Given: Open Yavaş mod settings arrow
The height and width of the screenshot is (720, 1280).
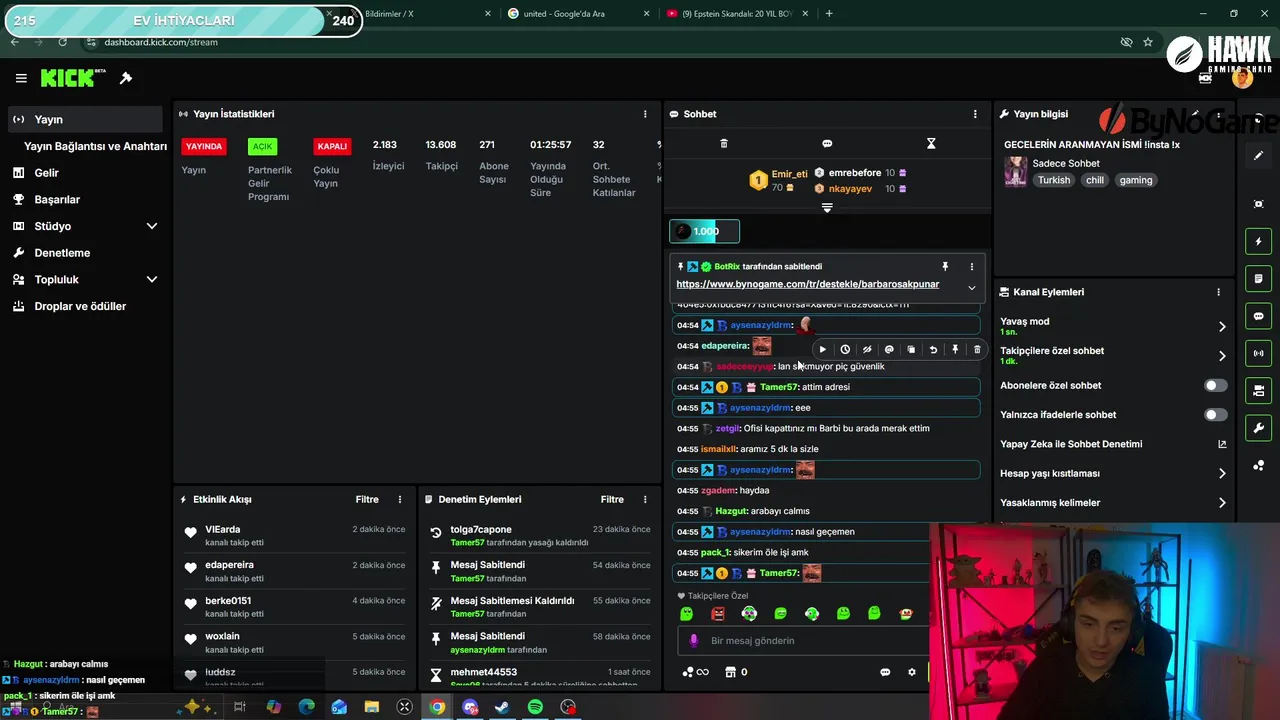Looking at the screenshot, I should pos(1222,327).
